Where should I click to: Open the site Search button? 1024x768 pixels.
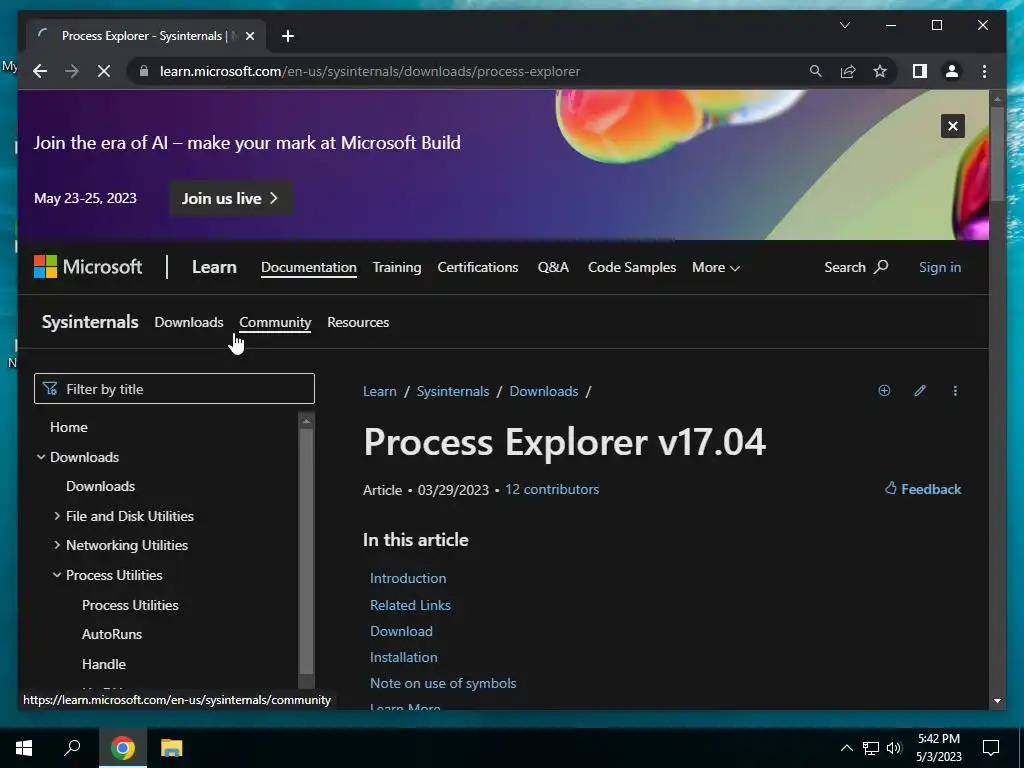[x=856, y=267]
